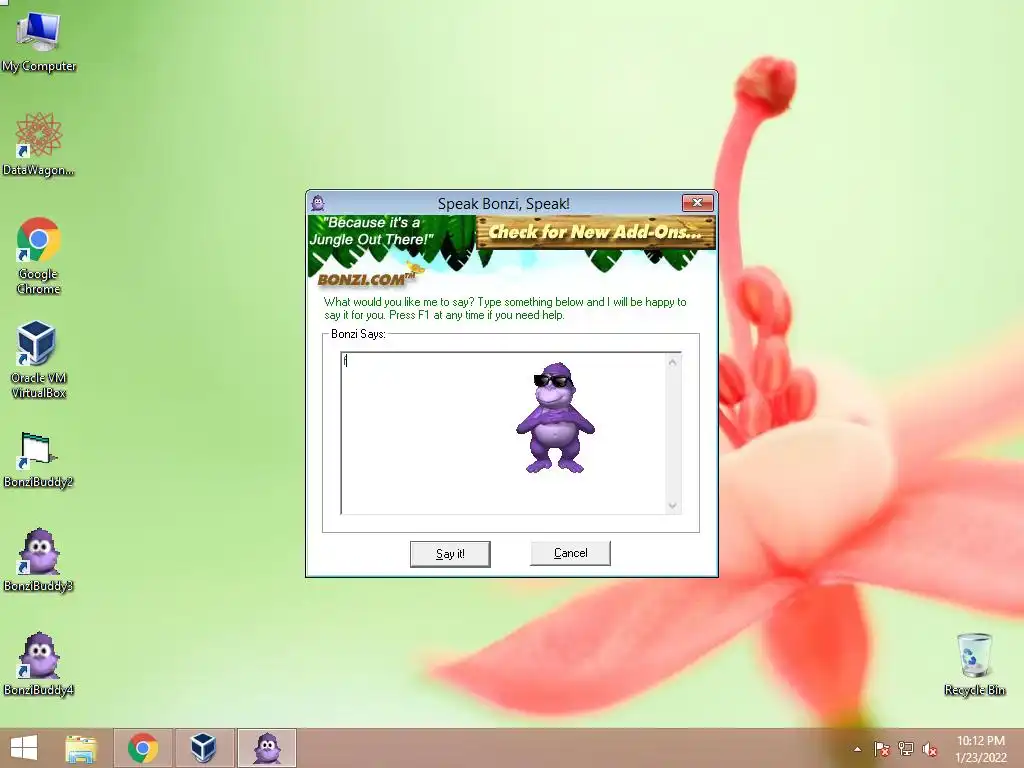This screenshot has width=1024, height=768.
Task: Click the BONZI.COM logo
Action: 366,279
